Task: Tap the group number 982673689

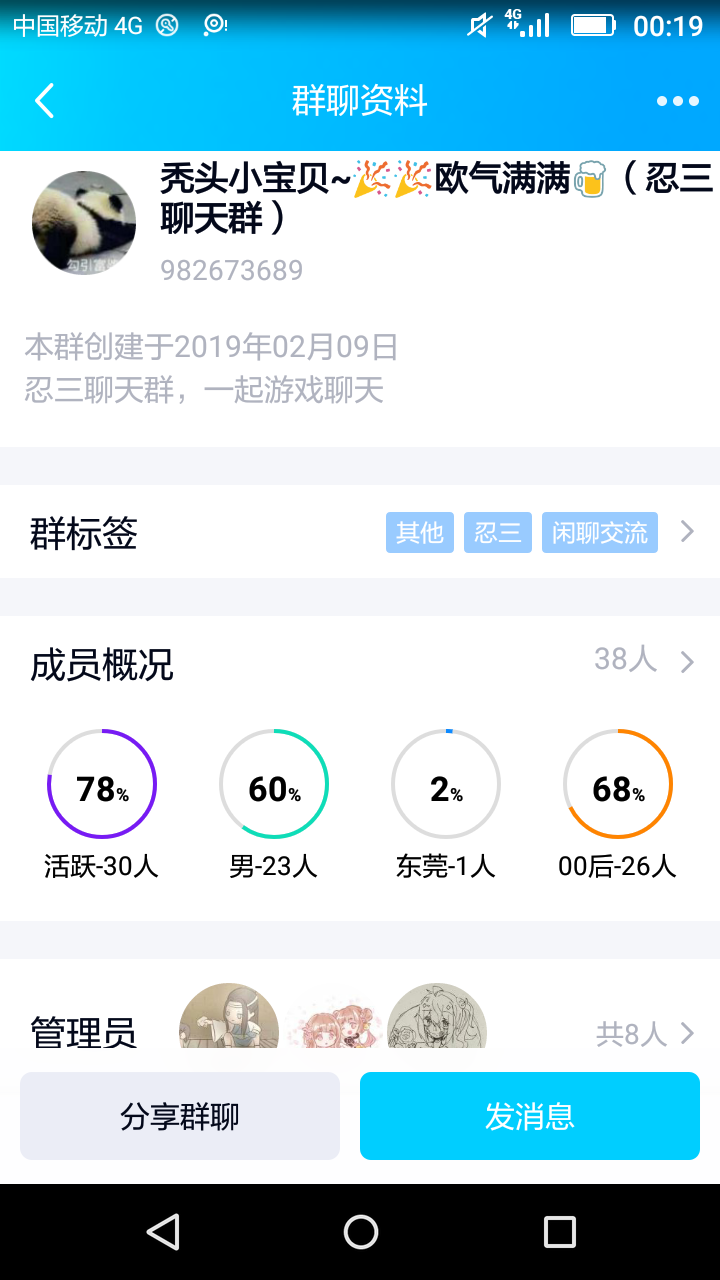Action: coord(232,271)
